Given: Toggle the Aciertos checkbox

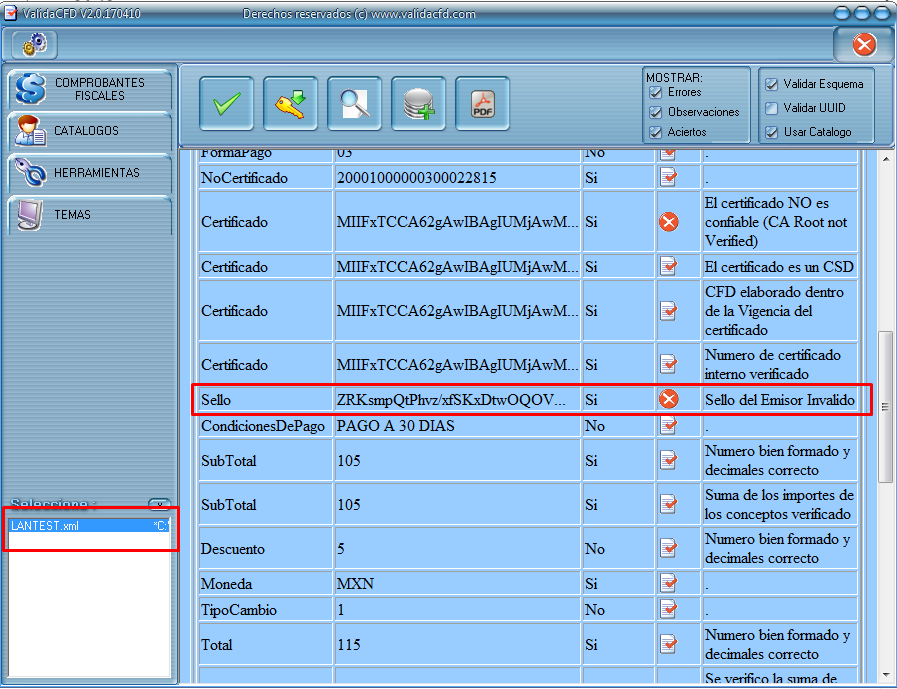Looking at the screenshot, I should pos(656,132).
